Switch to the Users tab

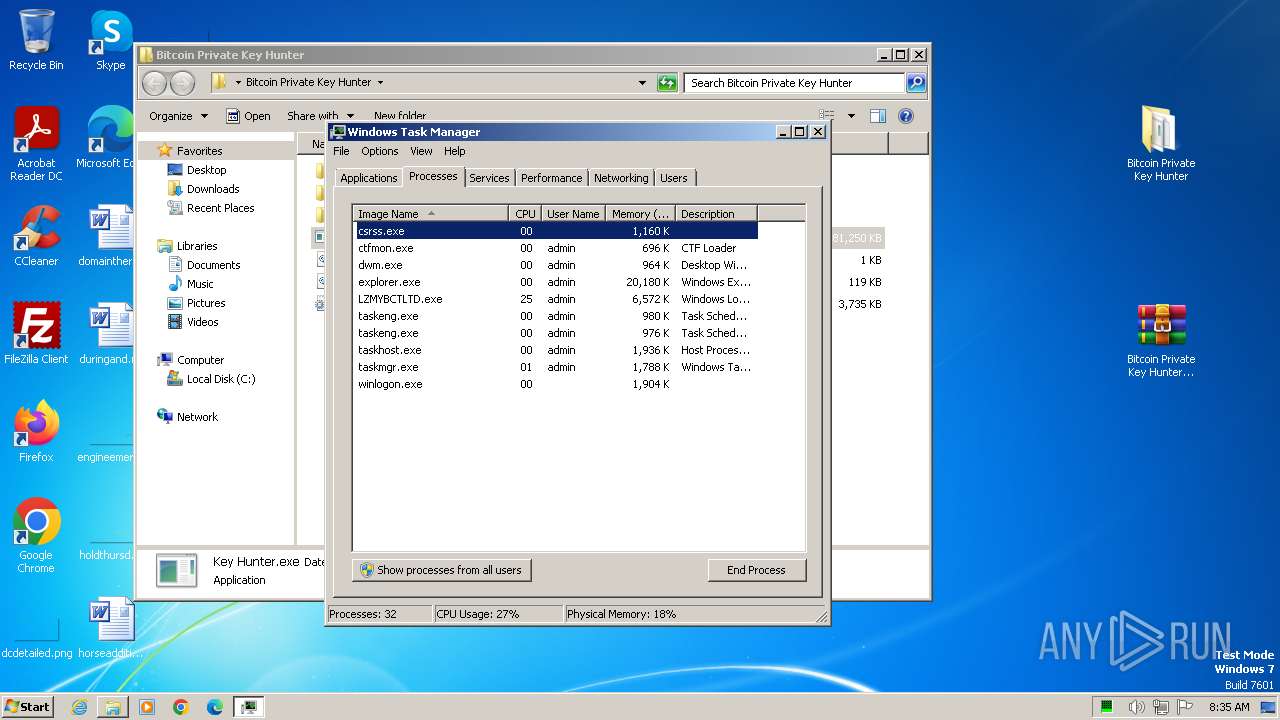tap(674, 178)
